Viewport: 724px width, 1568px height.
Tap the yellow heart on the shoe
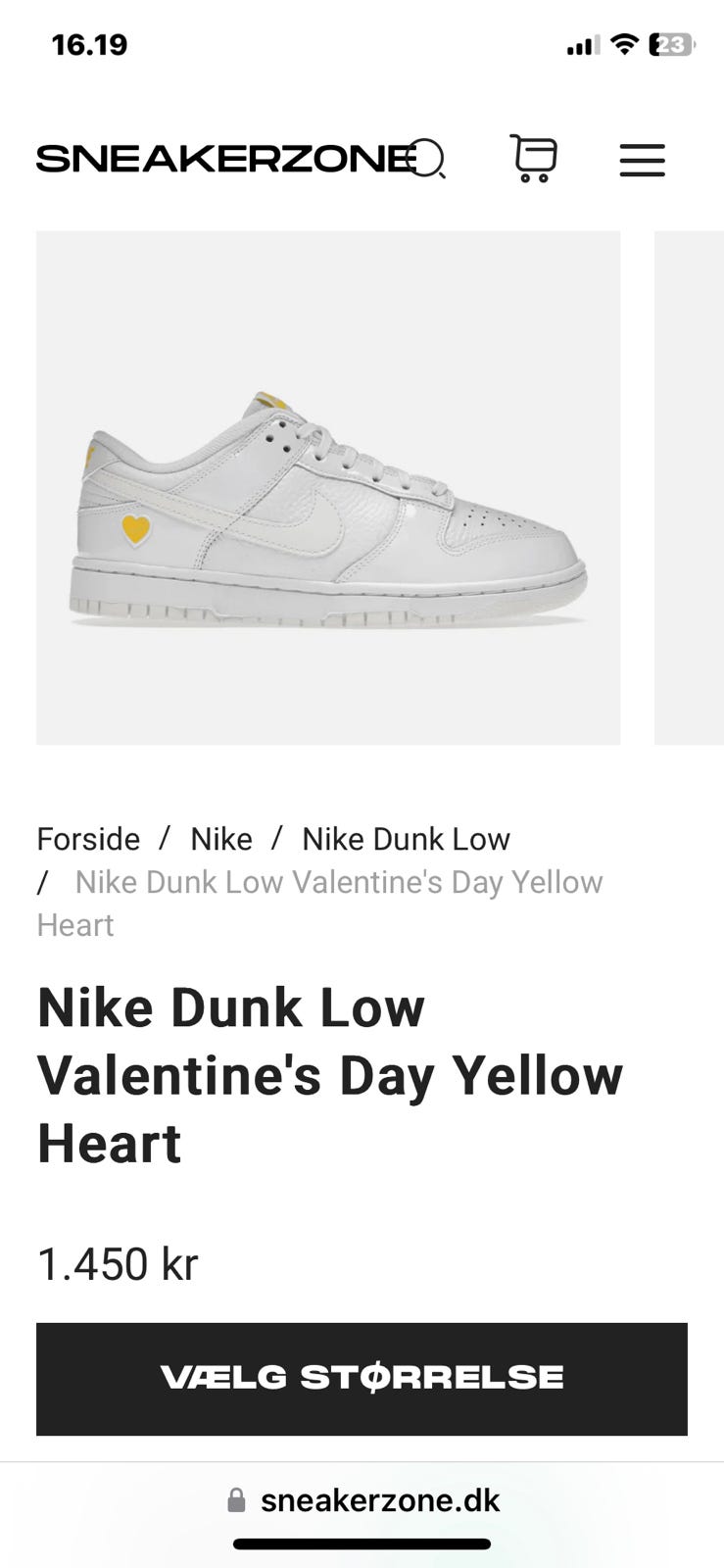tap(136, 529)
